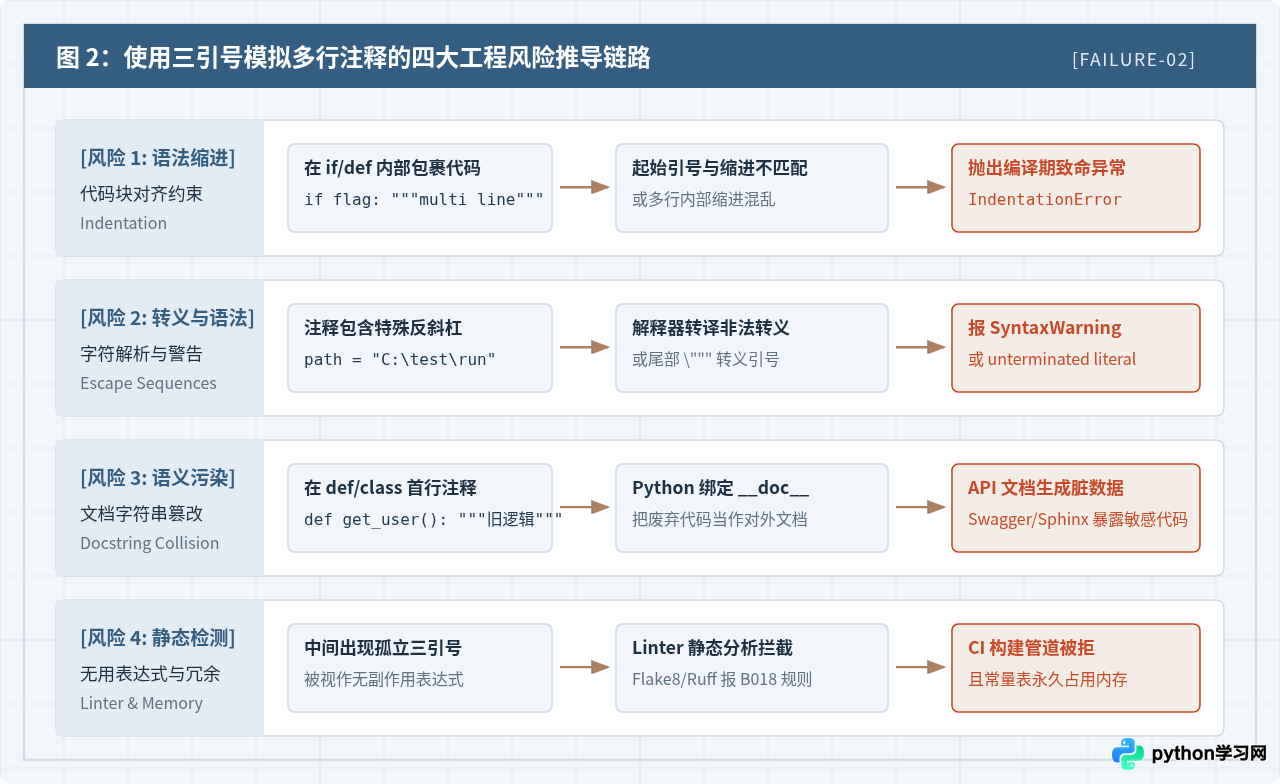Select the "无用表达式与冗余" subtitle
This screenshot has width=1280, height=784.
click(150, 674)
